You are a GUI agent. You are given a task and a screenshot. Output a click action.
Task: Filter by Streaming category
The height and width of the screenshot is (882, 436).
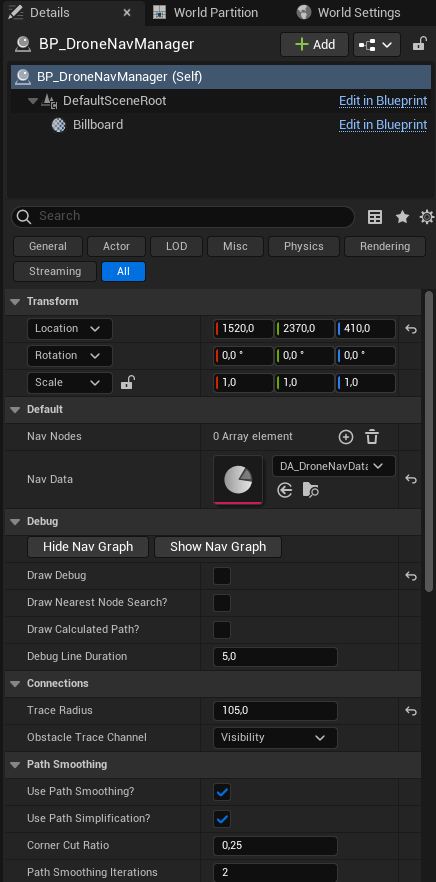click(55, 271)
